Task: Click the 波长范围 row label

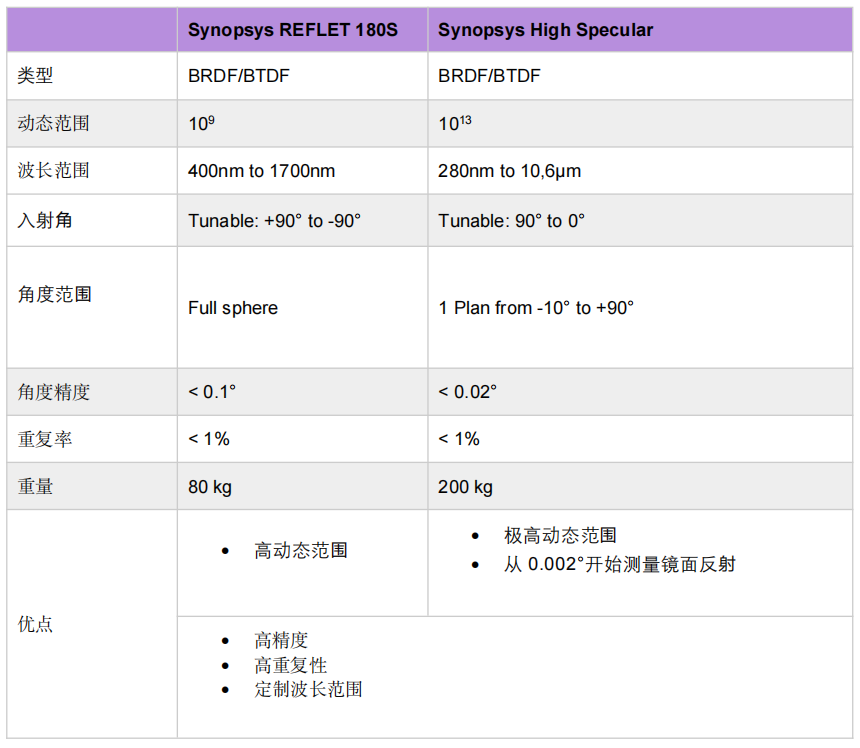Action: [54, 171]
